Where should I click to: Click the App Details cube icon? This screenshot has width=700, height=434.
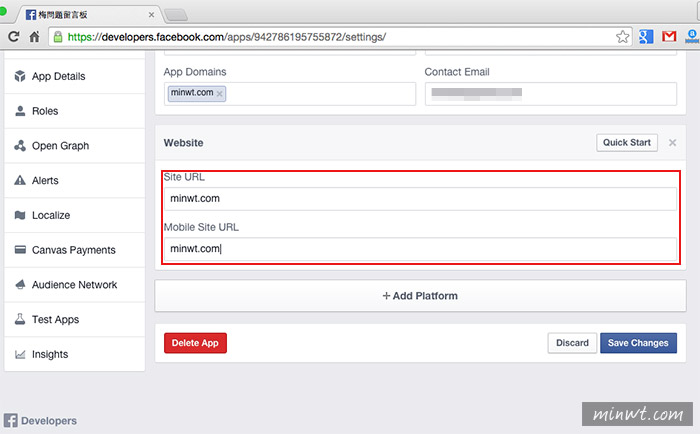pyautogui.click(x=20, y=76)
